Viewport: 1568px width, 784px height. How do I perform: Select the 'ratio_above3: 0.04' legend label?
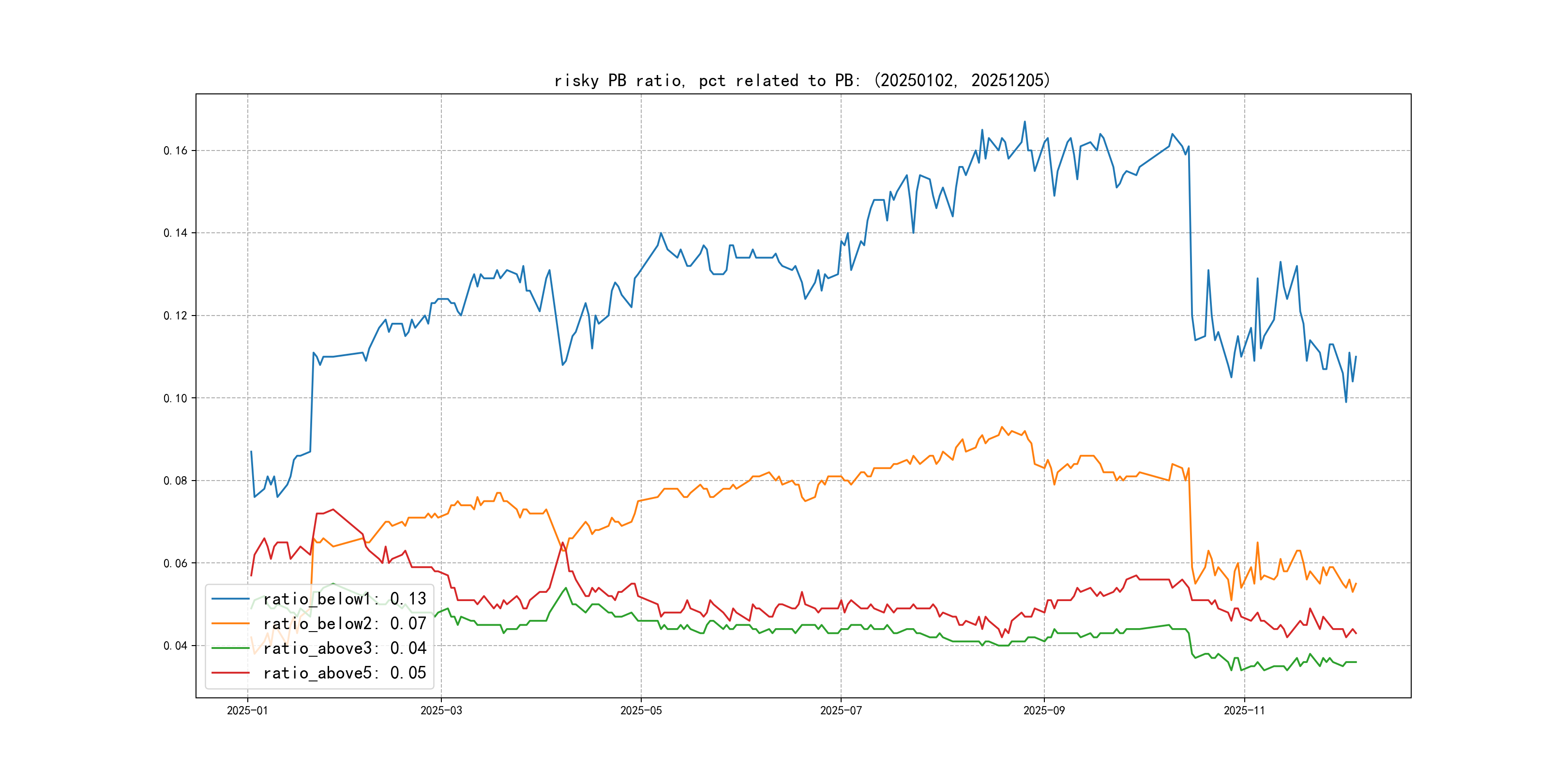click(345, 648)
